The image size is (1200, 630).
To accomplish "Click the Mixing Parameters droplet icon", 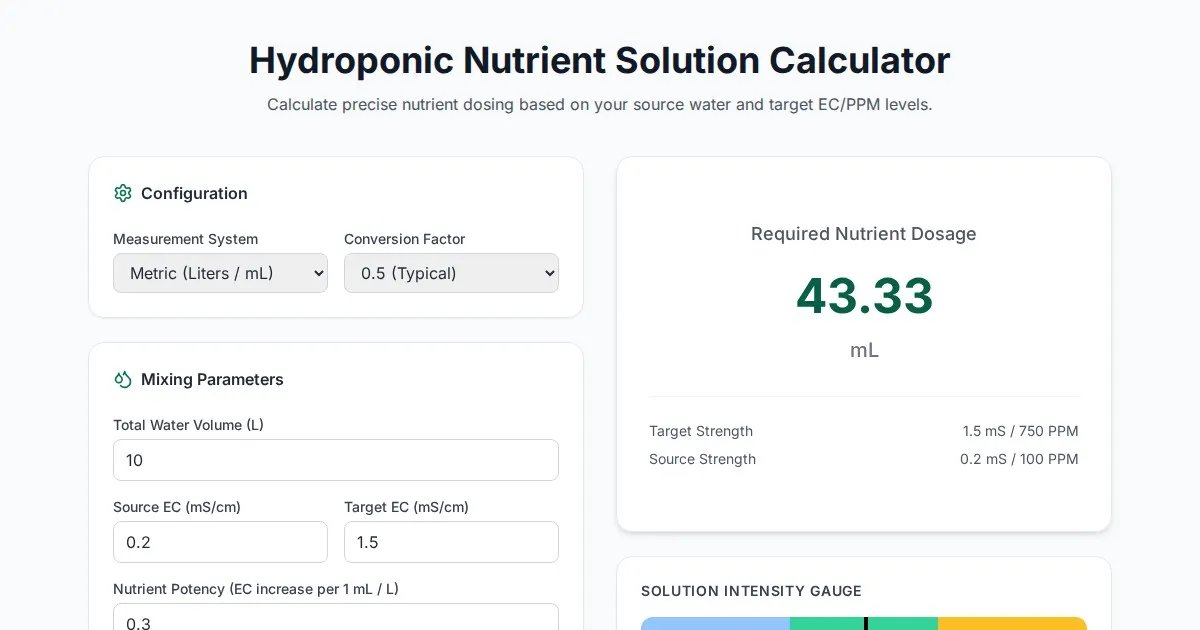I will 123,379.
